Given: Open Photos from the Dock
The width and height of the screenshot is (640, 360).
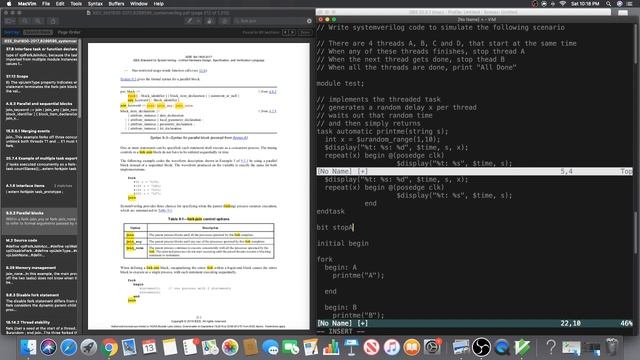Looking at the screenshot, I should point(230,347).
